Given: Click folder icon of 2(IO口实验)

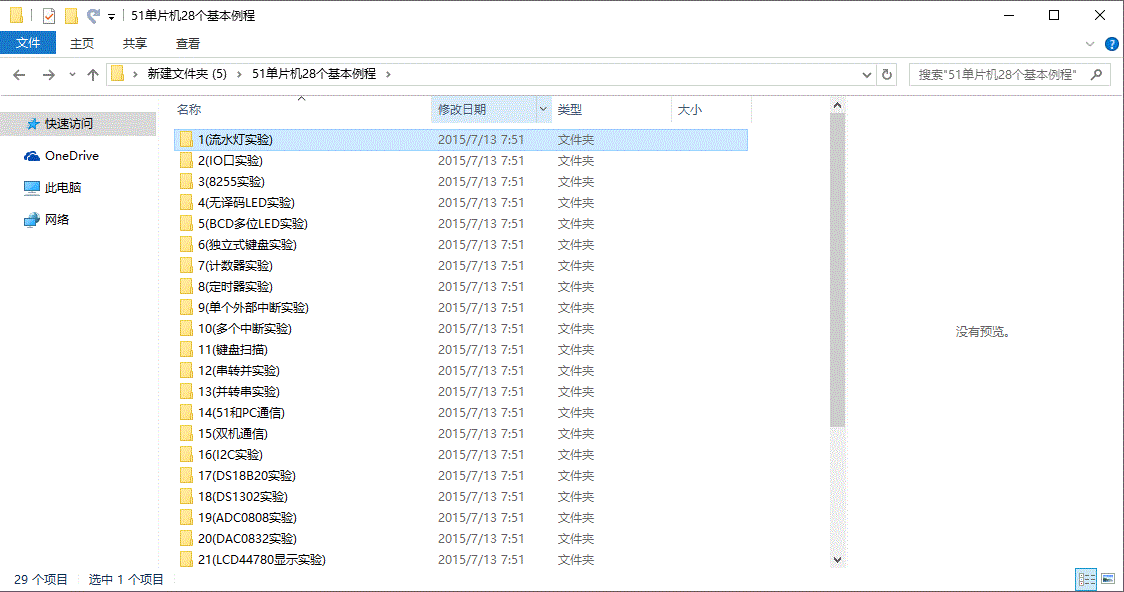Looking at the screenshot, I should 186,161.
